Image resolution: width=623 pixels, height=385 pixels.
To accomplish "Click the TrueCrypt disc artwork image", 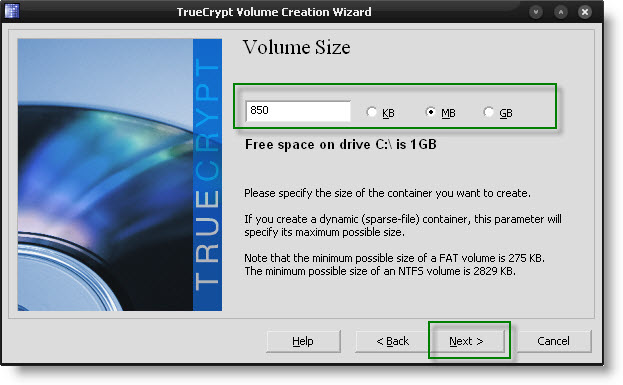I will click(x=105, y=175).
